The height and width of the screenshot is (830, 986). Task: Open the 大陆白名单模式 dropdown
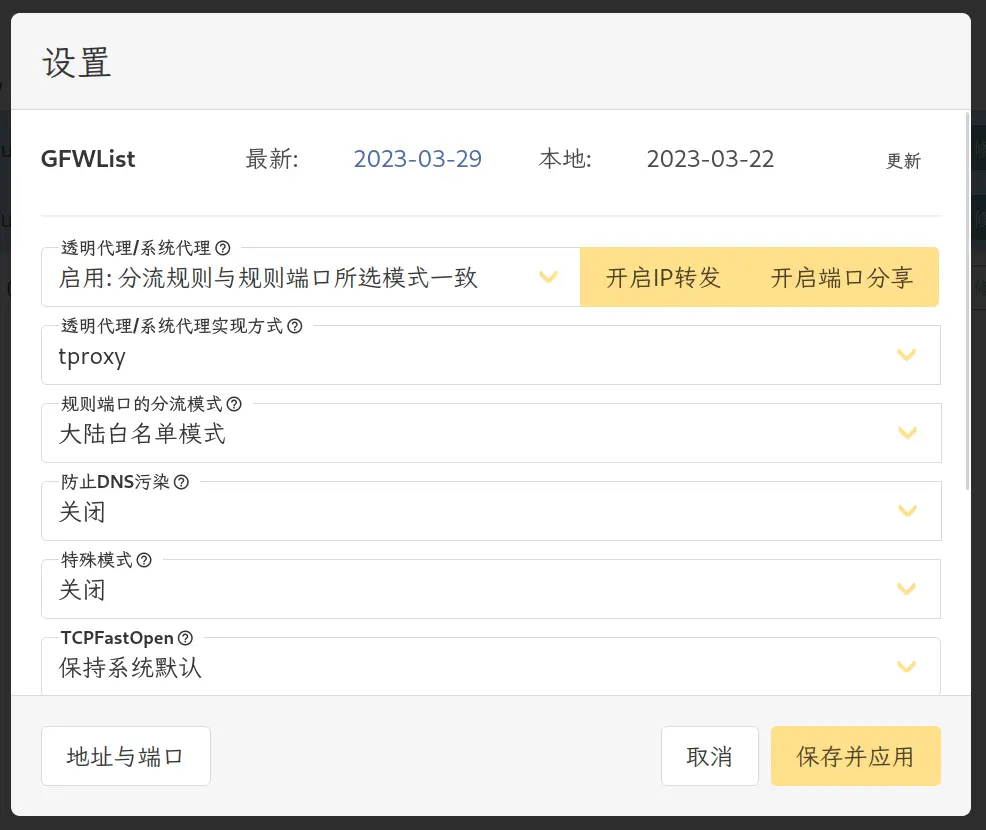(906, 433)
